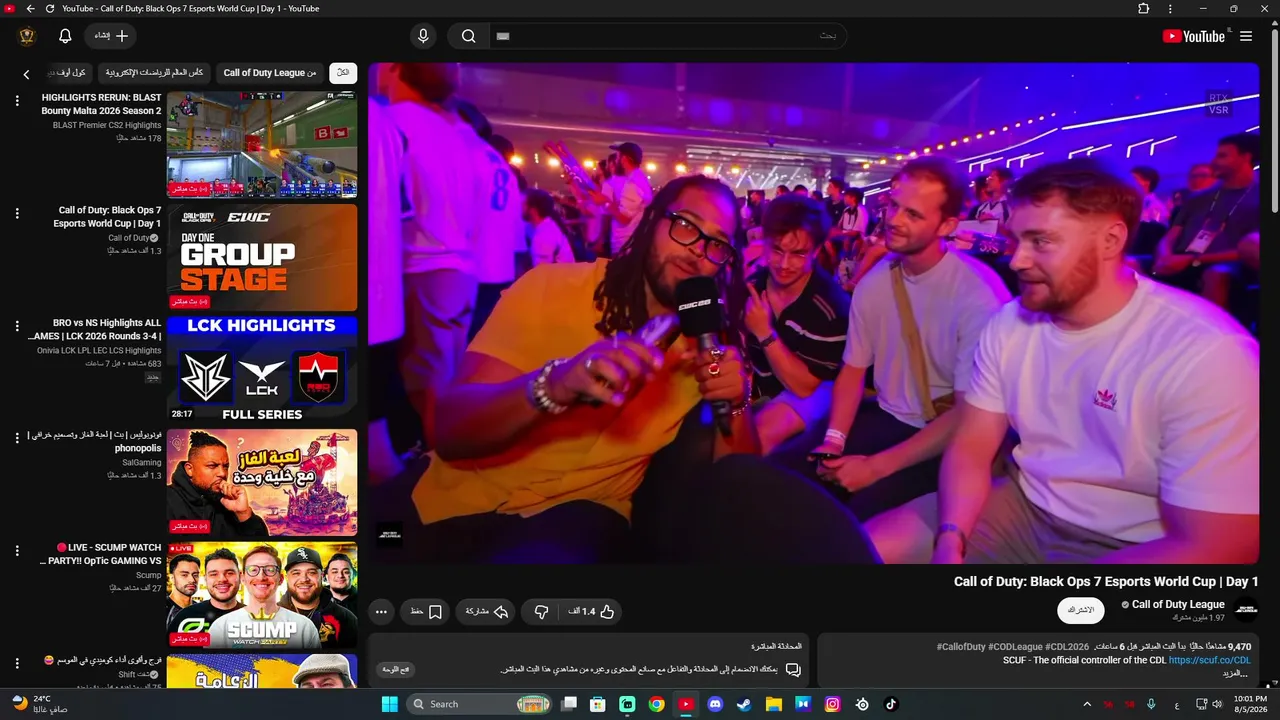Search with the magnifier button
The height and width of the screenshot is (720, 1280).
tap(468, 36)
